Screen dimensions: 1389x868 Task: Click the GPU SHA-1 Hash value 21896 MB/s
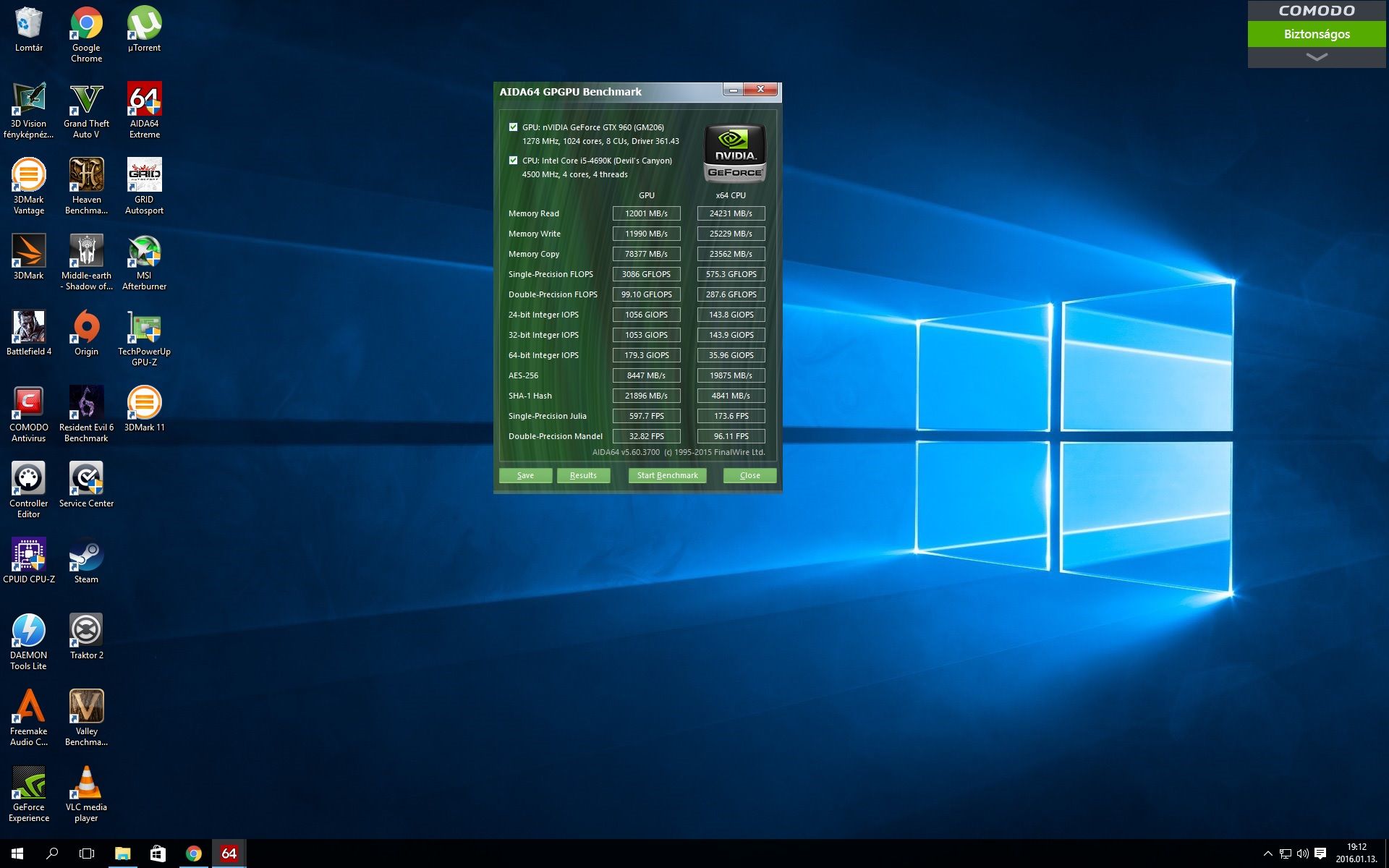(646, 396)
